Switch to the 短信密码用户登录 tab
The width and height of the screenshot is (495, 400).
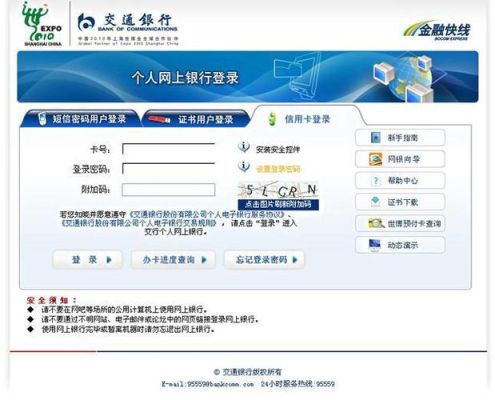click(80, 119)
